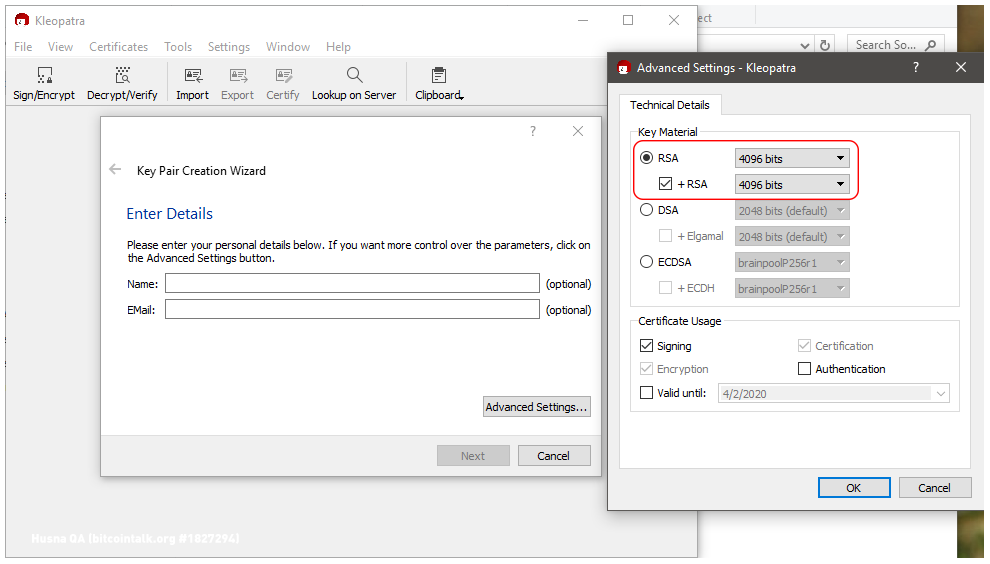Go back in Key Pair Creation Wizard

(115, 169)
